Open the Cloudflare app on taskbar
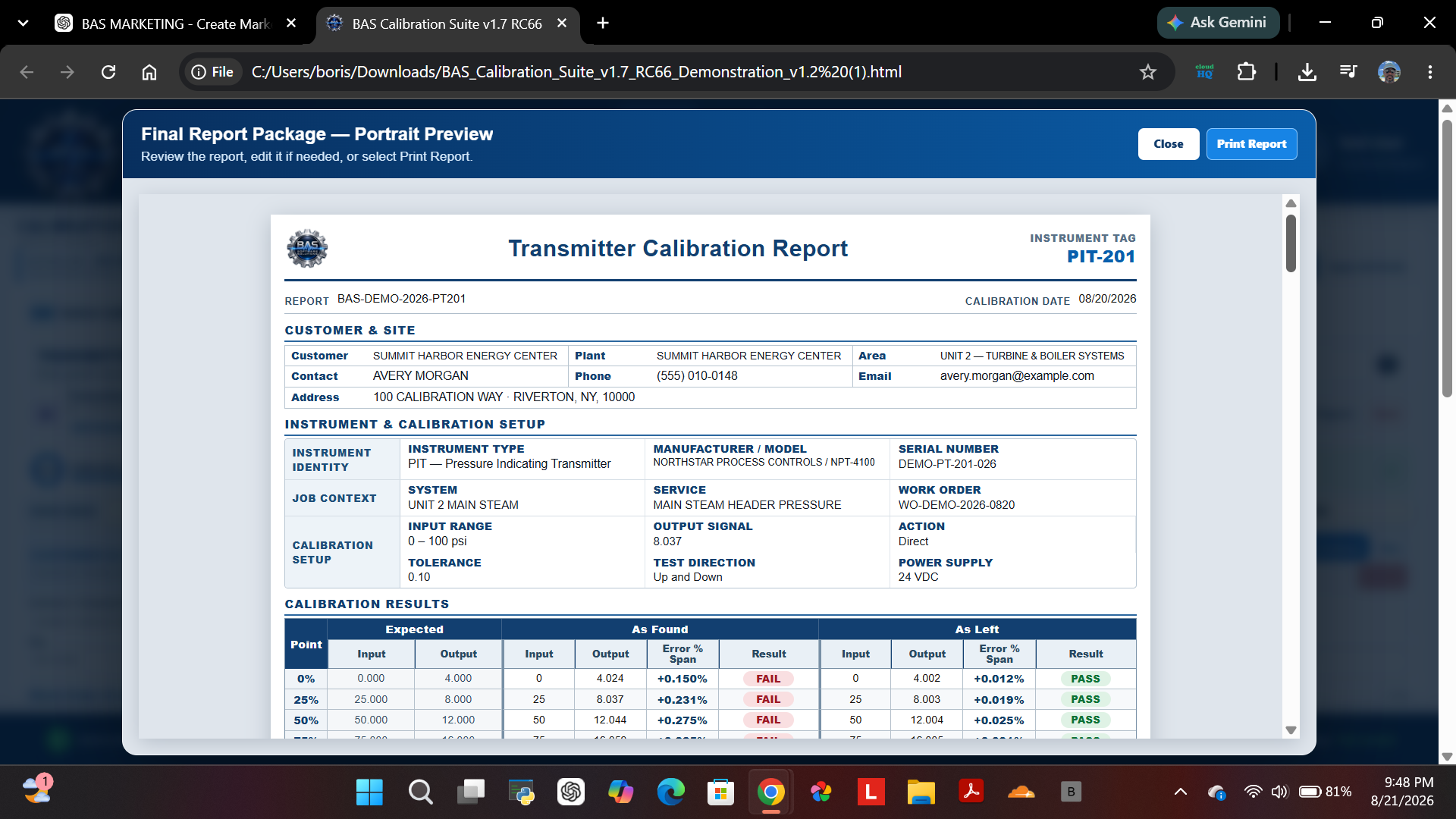This screenshot has width=1456, height=819. pyautogui.click(x=1021, y=792)
